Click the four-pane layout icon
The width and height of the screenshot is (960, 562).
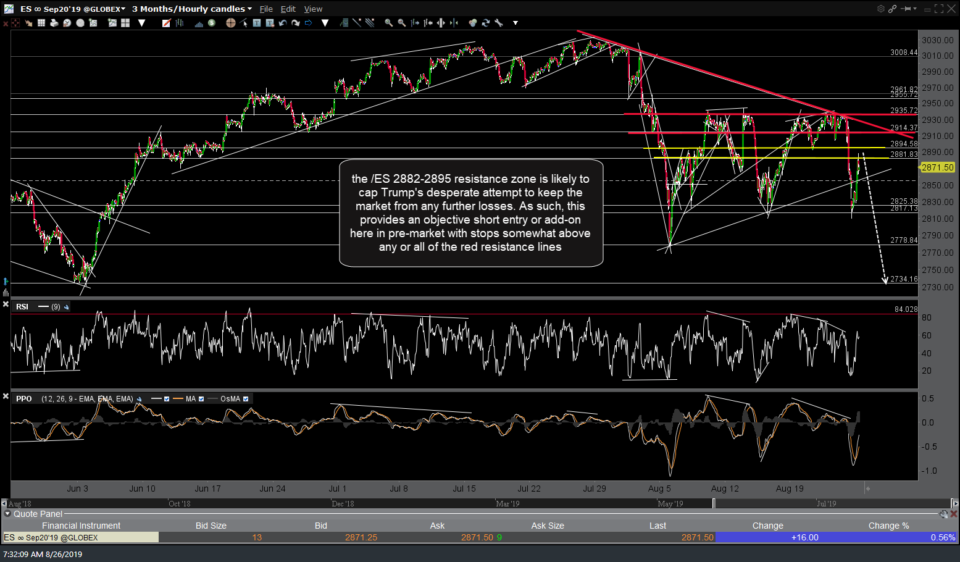pos(126,23)
